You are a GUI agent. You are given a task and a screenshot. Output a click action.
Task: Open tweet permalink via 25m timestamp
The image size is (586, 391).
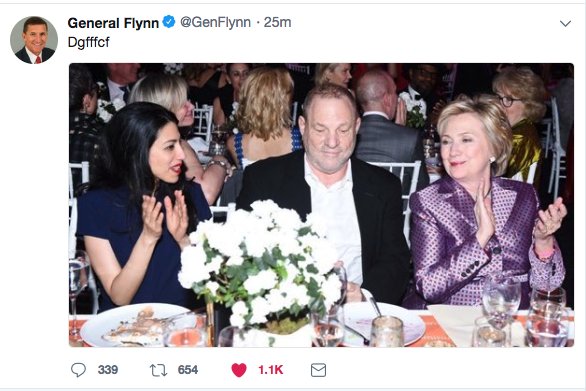[x=277, y=22]
